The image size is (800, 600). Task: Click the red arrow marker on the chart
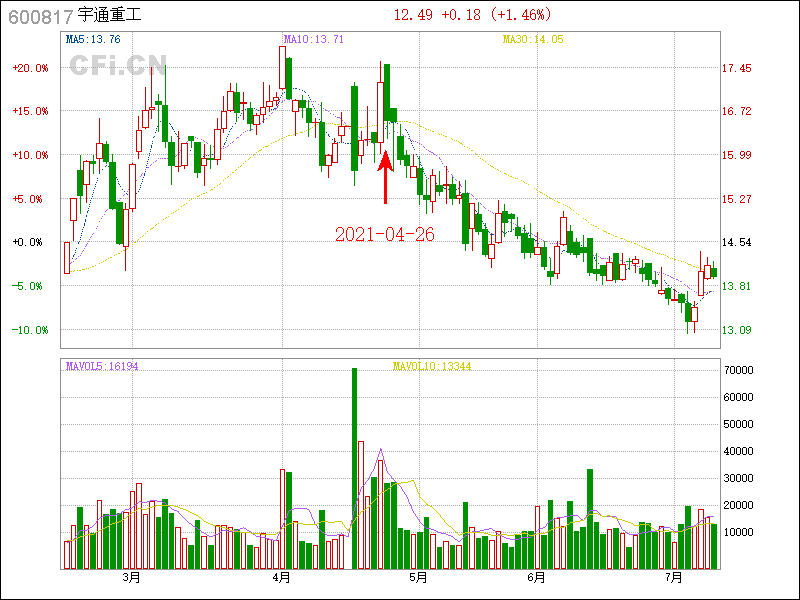coord(385,176)
